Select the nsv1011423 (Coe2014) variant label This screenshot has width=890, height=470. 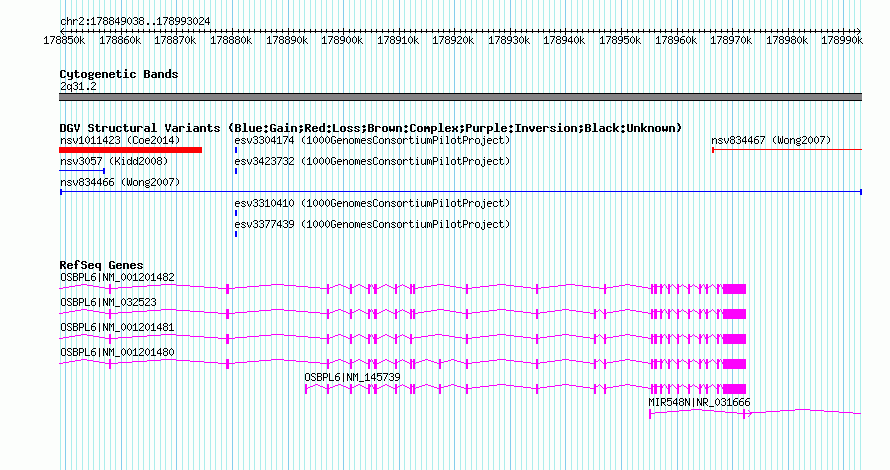120,140
